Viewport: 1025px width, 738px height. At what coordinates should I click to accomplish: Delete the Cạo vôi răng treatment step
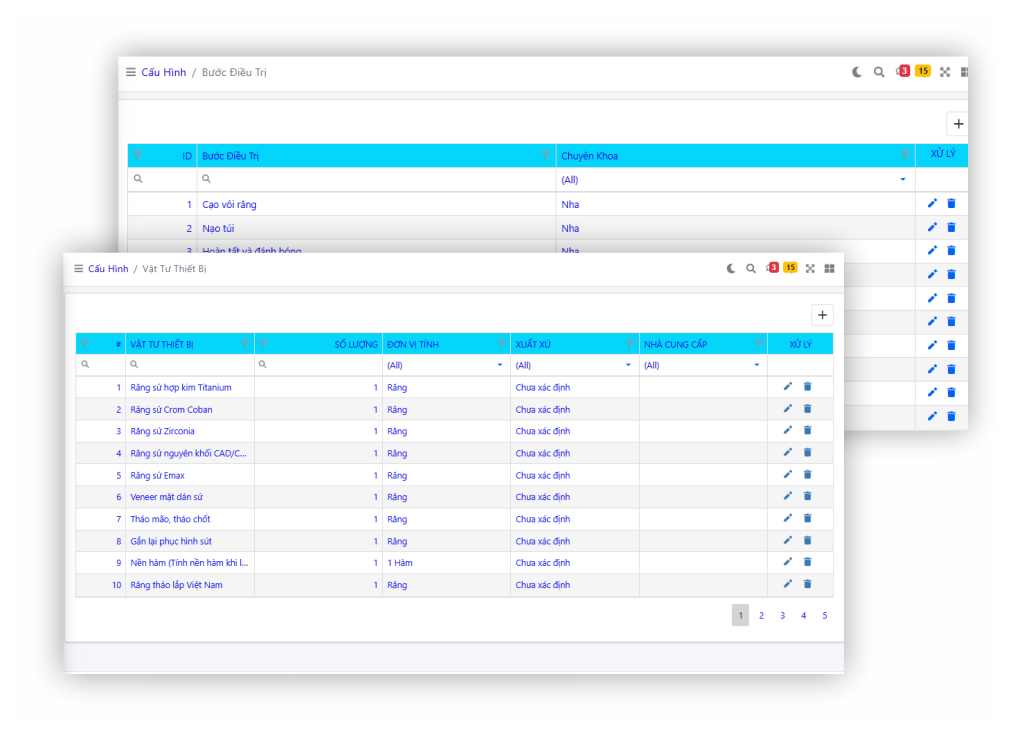pos(951,204)
